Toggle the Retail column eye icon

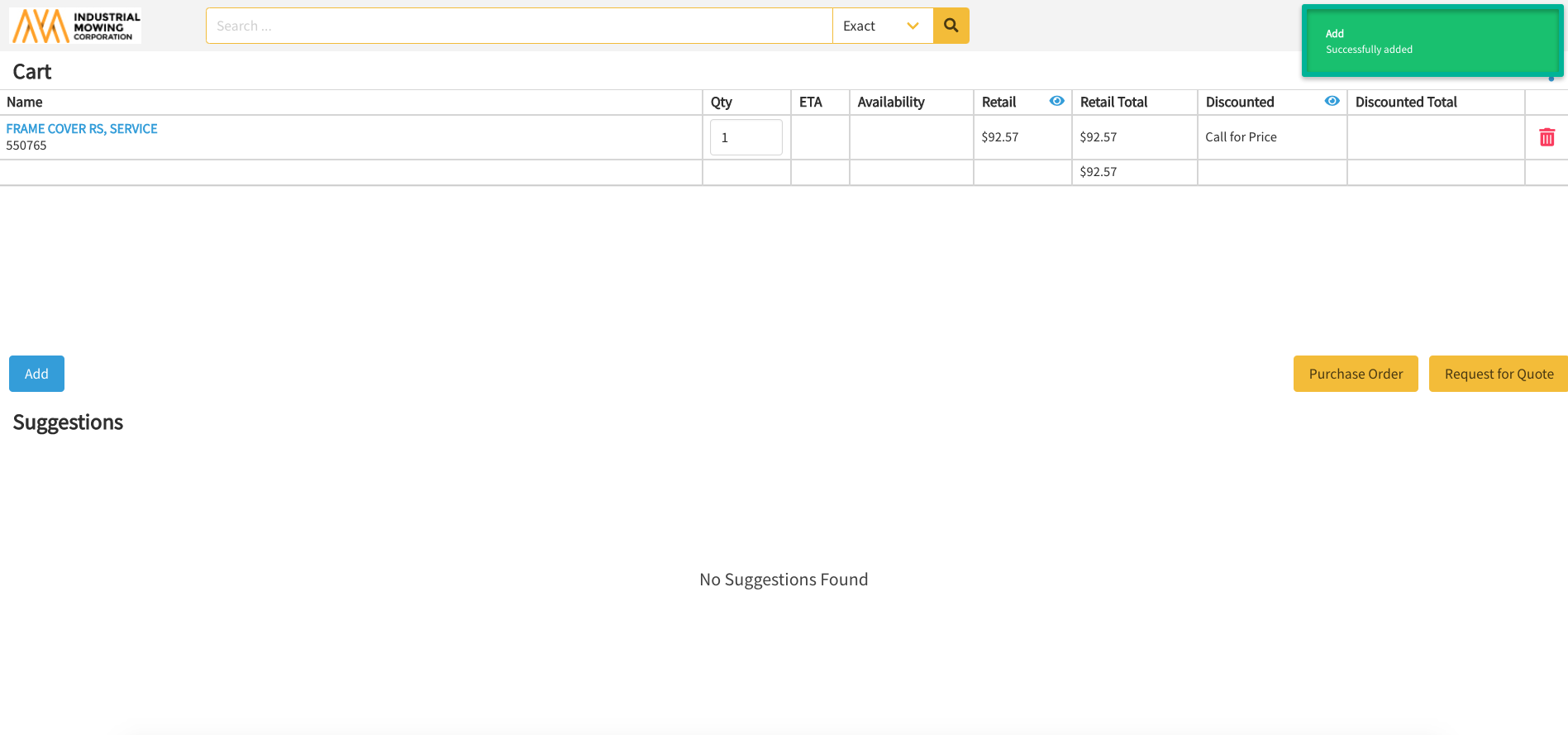1056,101
